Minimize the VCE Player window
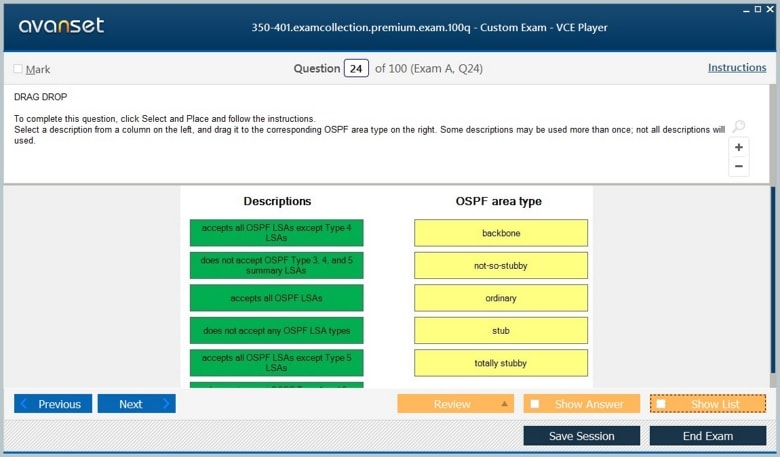 (x=746, y=8)
